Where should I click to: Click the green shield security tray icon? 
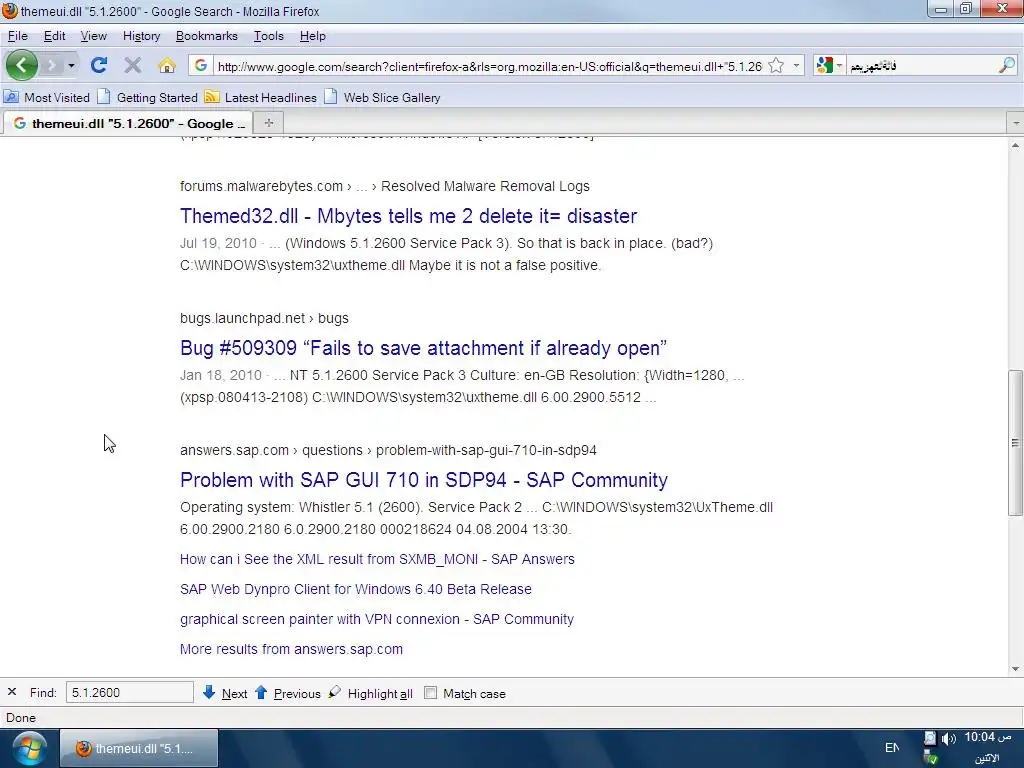(931, 758)
